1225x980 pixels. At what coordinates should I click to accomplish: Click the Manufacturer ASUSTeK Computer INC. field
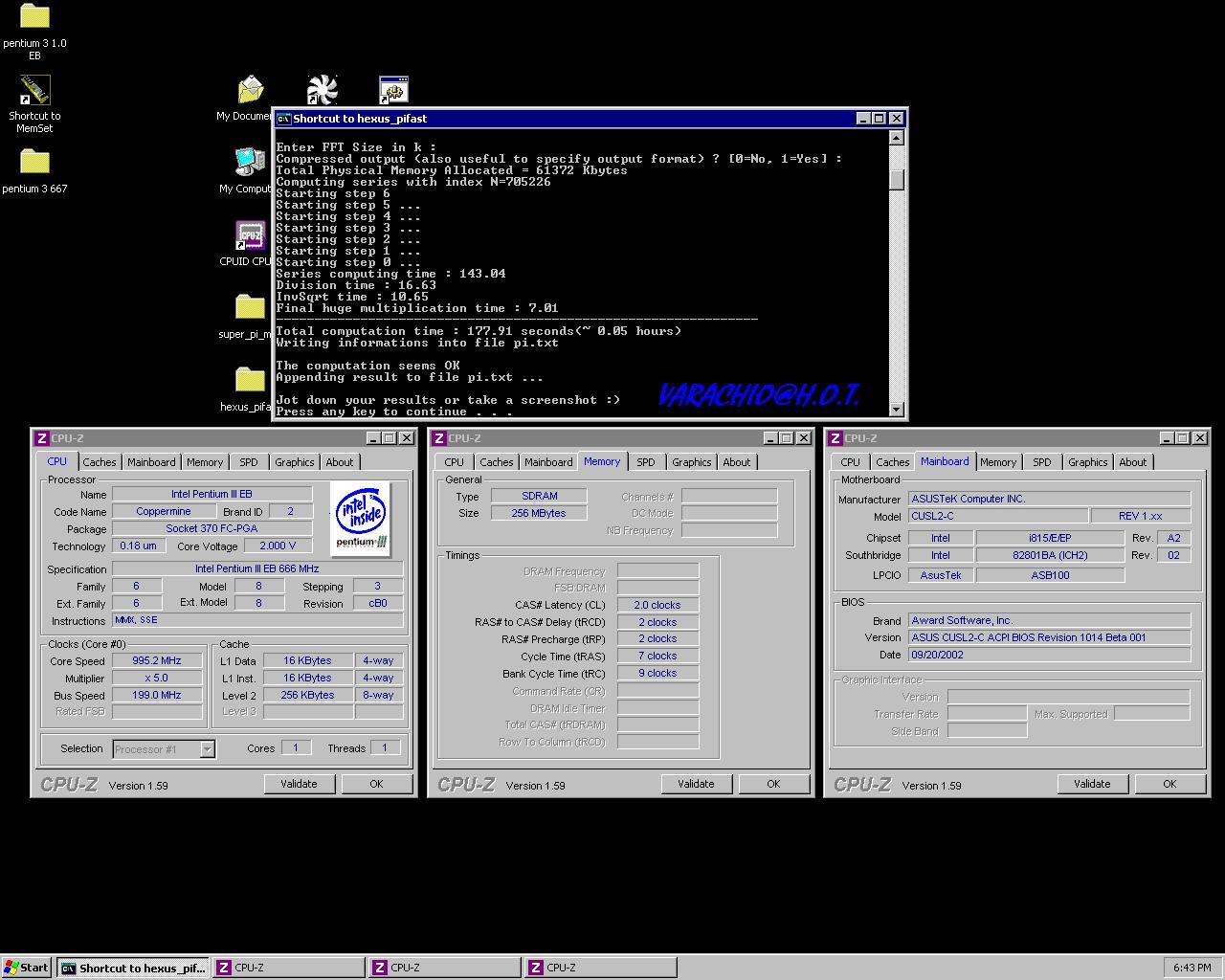(1049, 499)
